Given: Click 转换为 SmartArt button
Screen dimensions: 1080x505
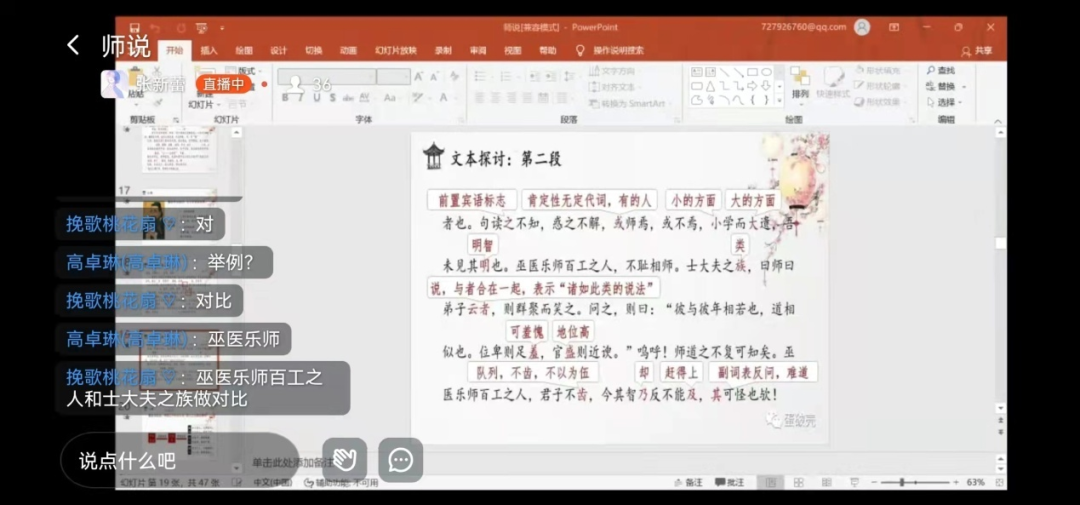Looking at the screenshot, I should [x=628, y=103].
